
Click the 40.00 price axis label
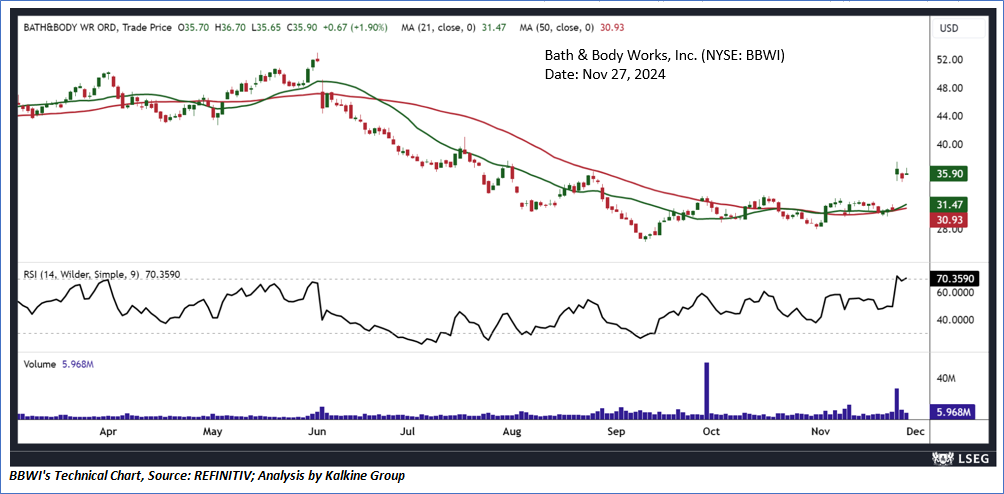point(949,144)
